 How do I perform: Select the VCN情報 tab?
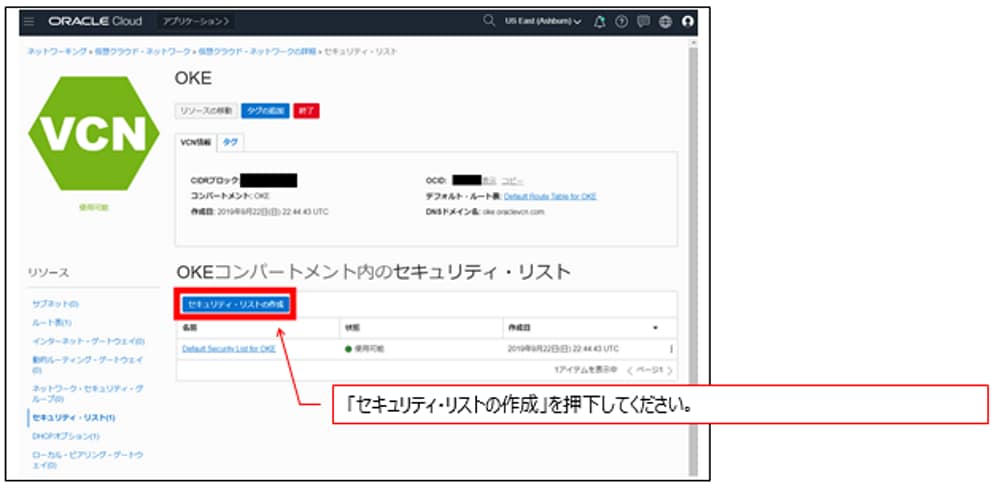pyautogui.click(x=196, y=143)
